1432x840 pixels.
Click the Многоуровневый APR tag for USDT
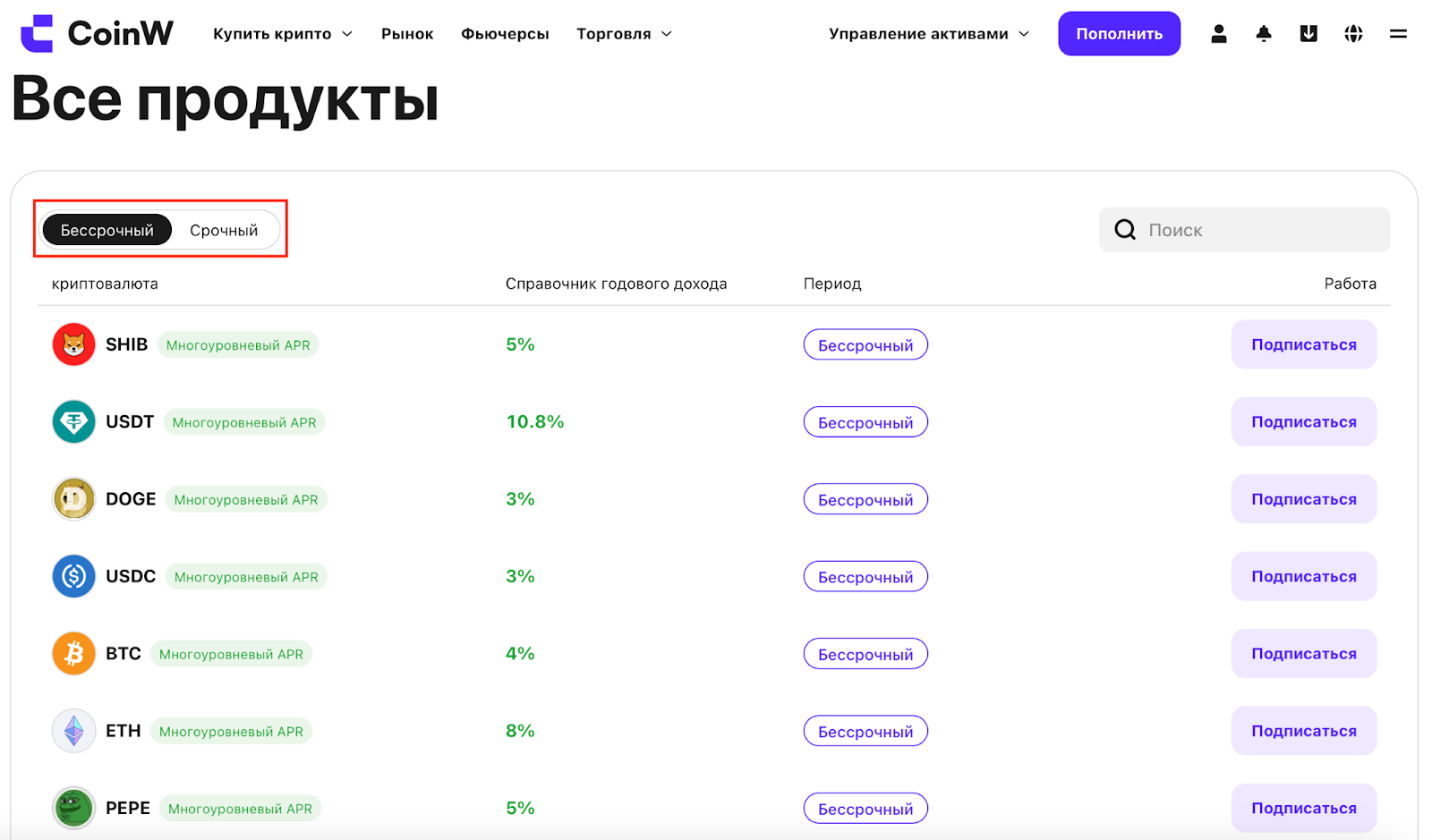pyautogui.click(x=244, y=422)
